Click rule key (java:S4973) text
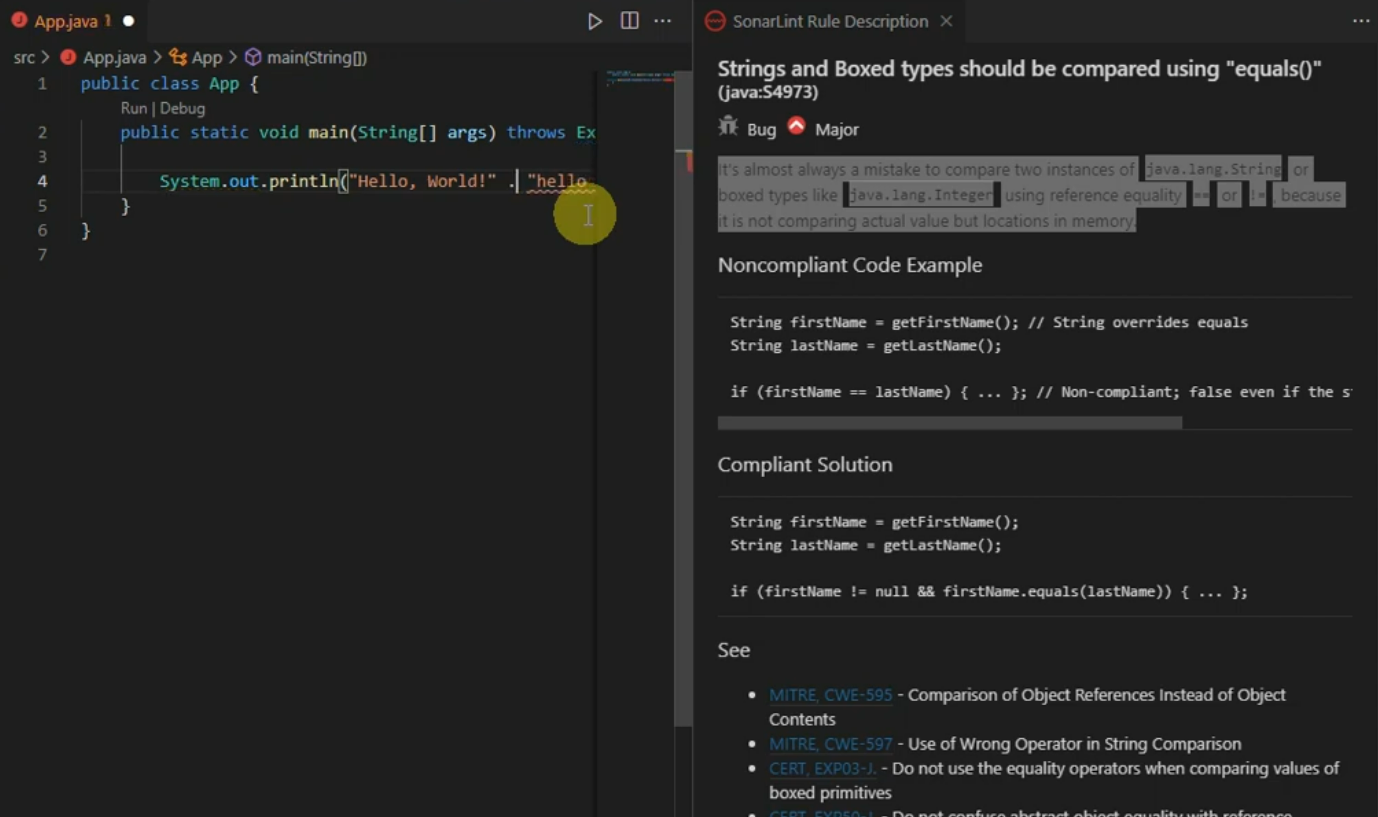Viewport: 1378px width, 817px height. (768, 93)
